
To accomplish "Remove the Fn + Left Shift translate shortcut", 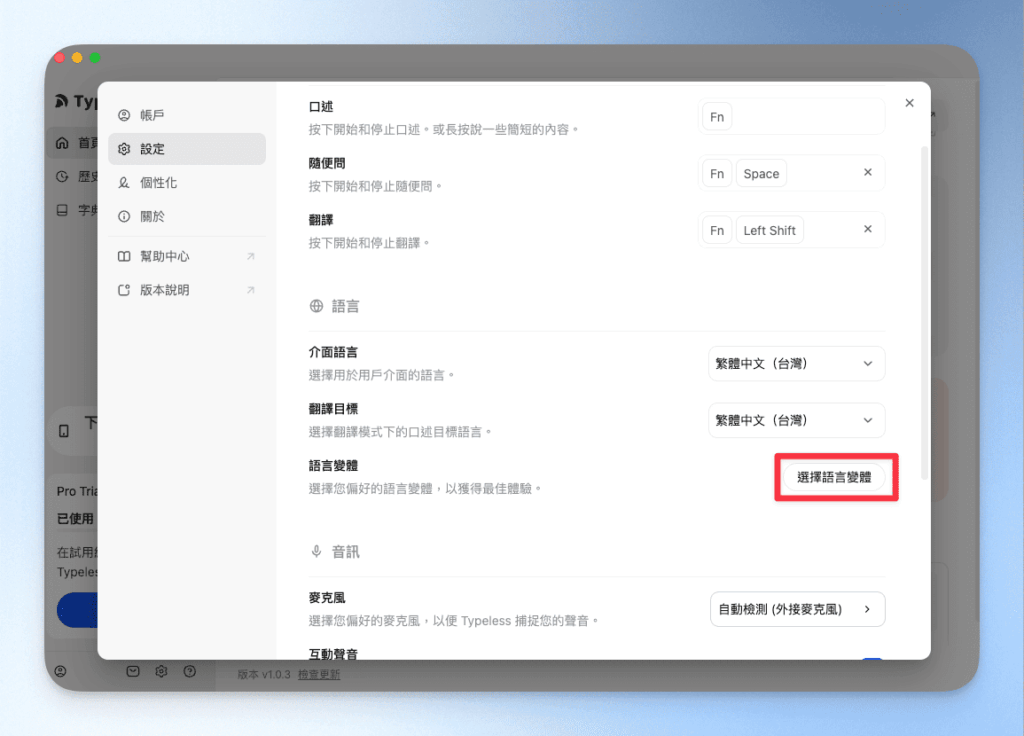I will (866, 229).
